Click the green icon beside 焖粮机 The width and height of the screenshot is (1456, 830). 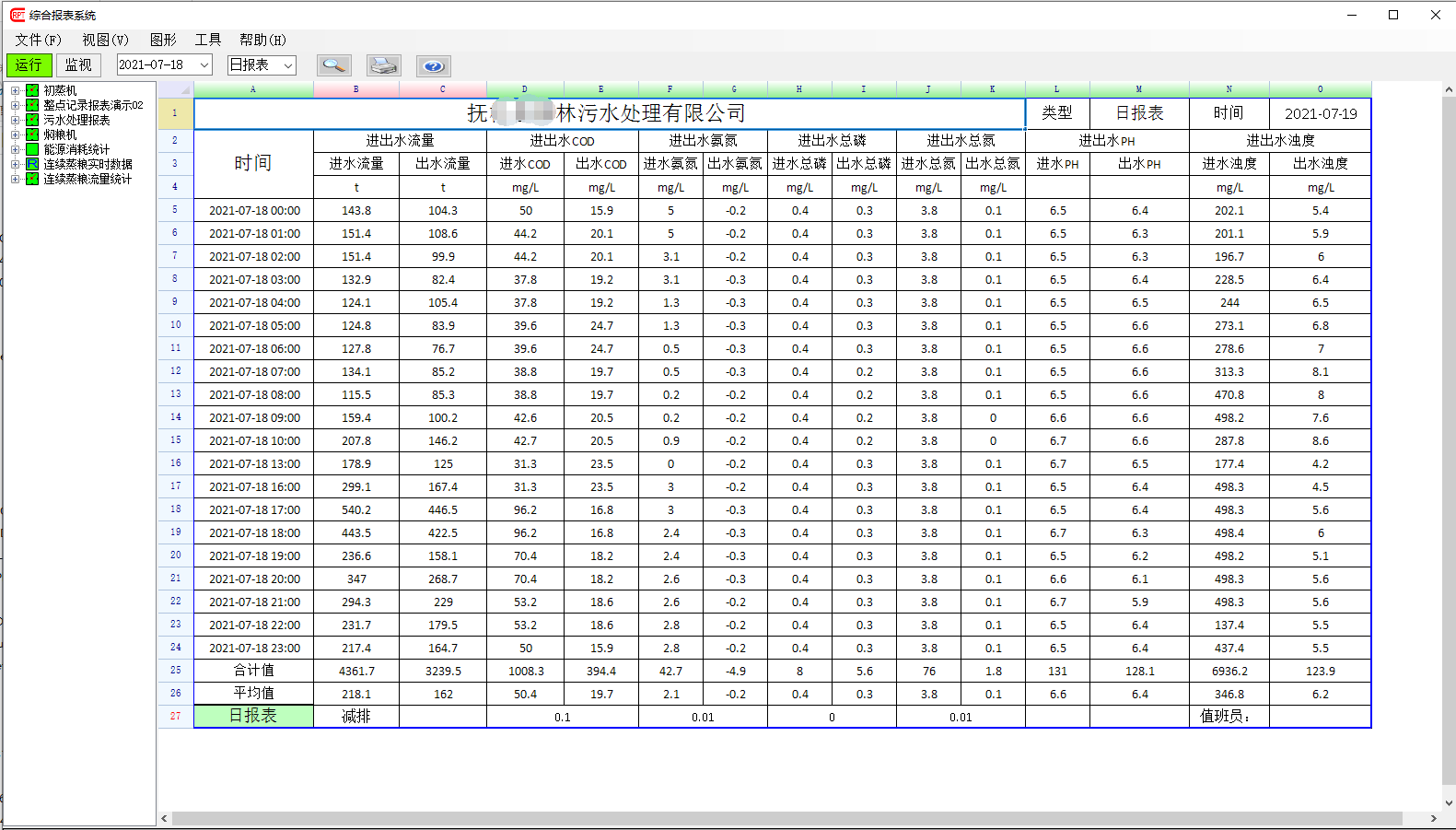point(32,134)
